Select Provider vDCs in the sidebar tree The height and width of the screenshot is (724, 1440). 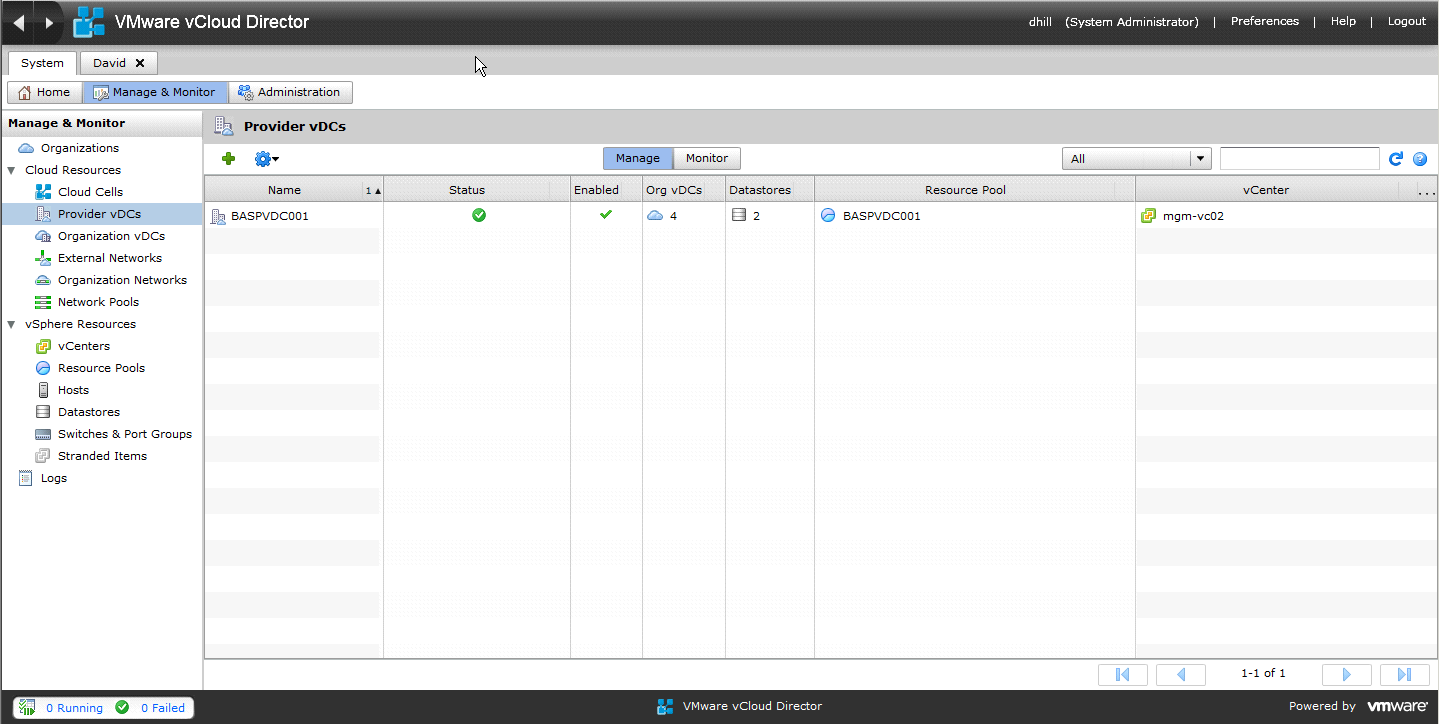click(101, 214)
